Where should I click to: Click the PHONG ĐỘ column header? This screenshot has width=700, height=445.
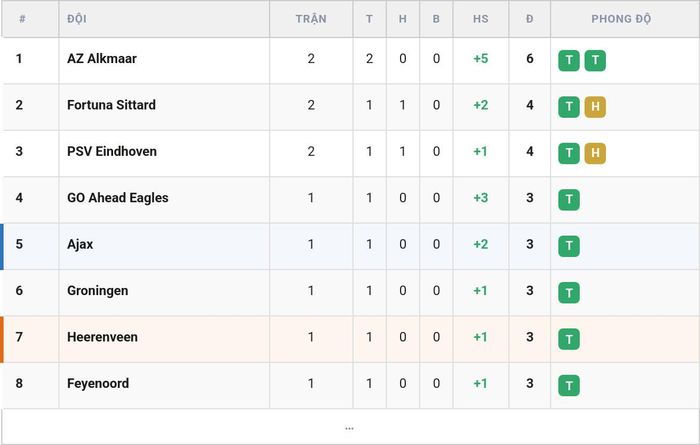point(621,19)
